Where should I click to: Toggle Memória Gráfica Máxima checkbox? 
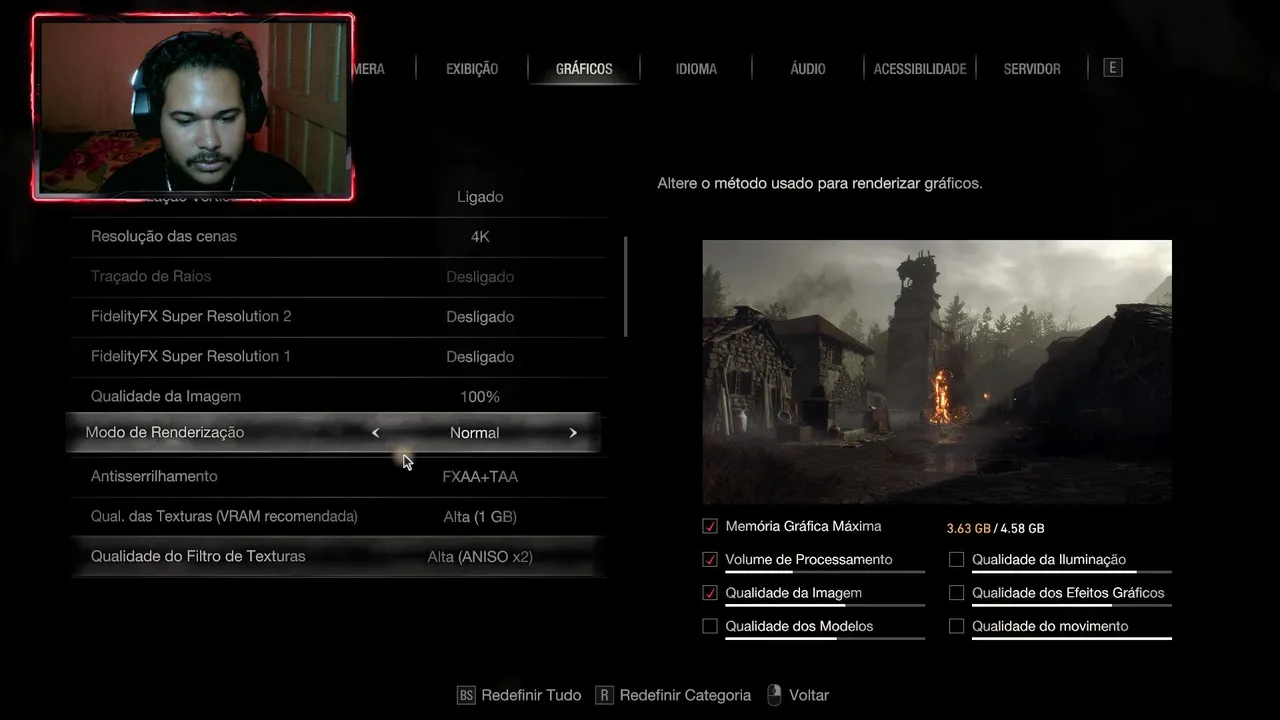point(710,526)
